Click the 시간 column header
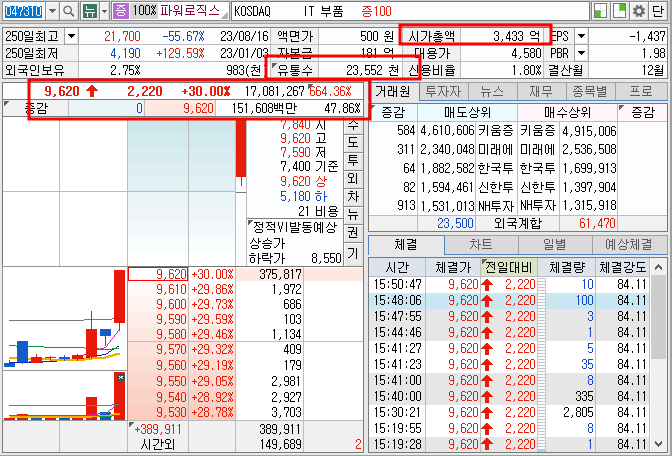 click(397, 268)
